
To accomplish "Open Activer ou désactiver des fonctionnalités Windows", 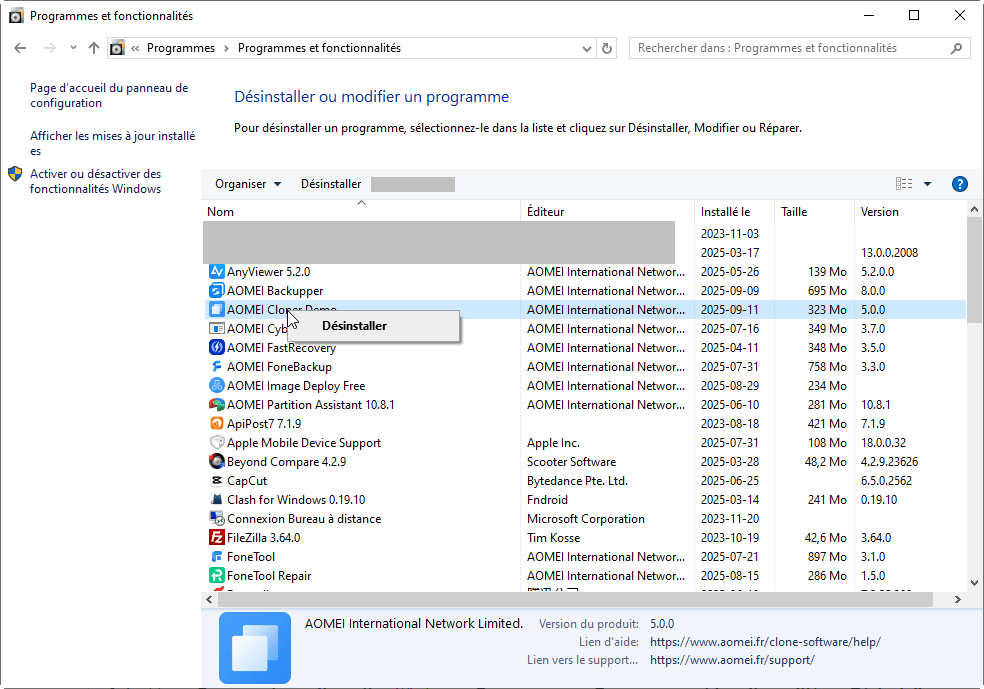I will pos(95,181).
